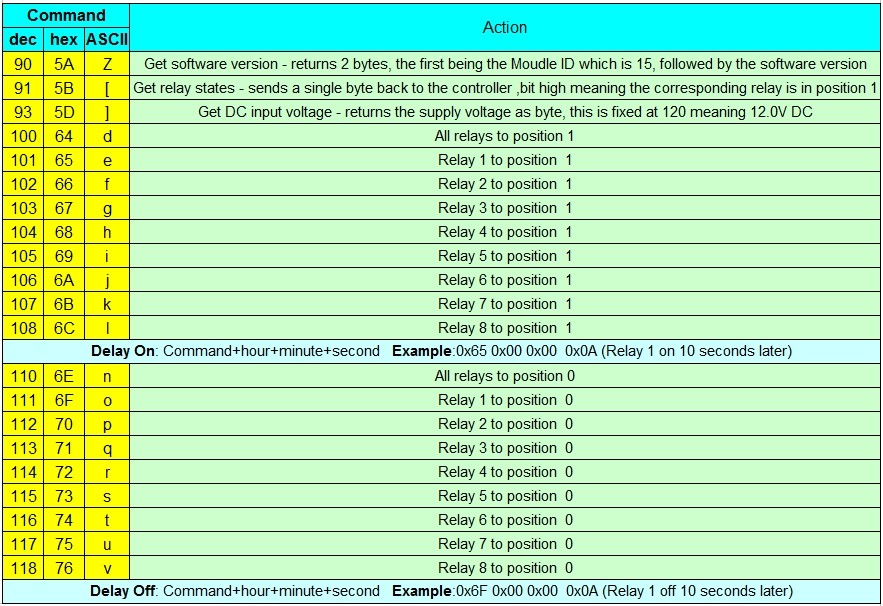Select 'Relay 5 to position 0' text
This screenshot has height=606, width=883.
coord(505,496)
